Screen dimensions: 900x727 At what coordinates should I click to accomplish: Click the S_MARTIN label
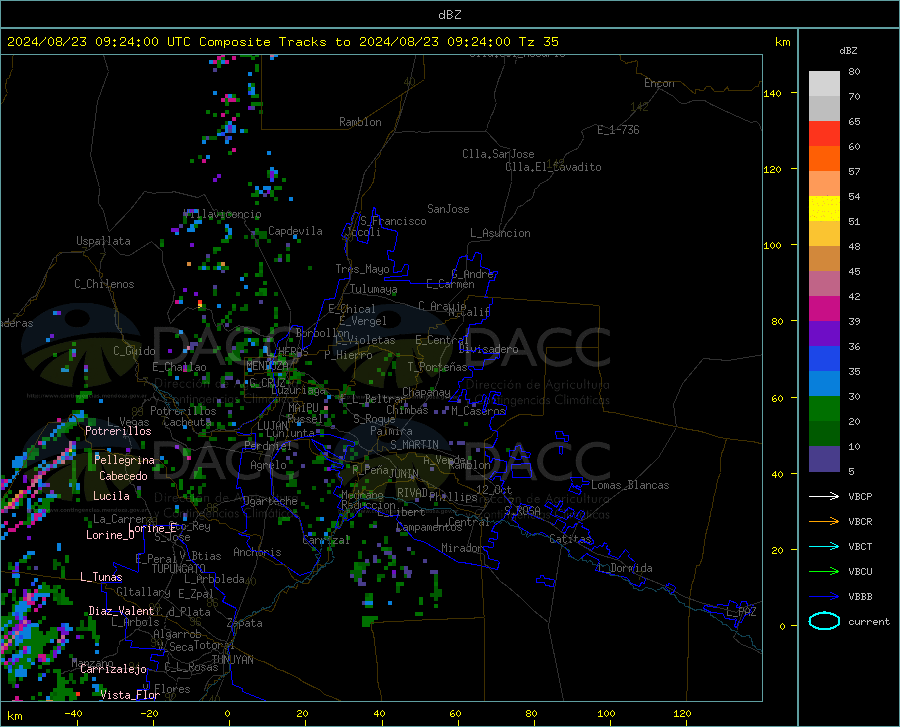point(414,445)
